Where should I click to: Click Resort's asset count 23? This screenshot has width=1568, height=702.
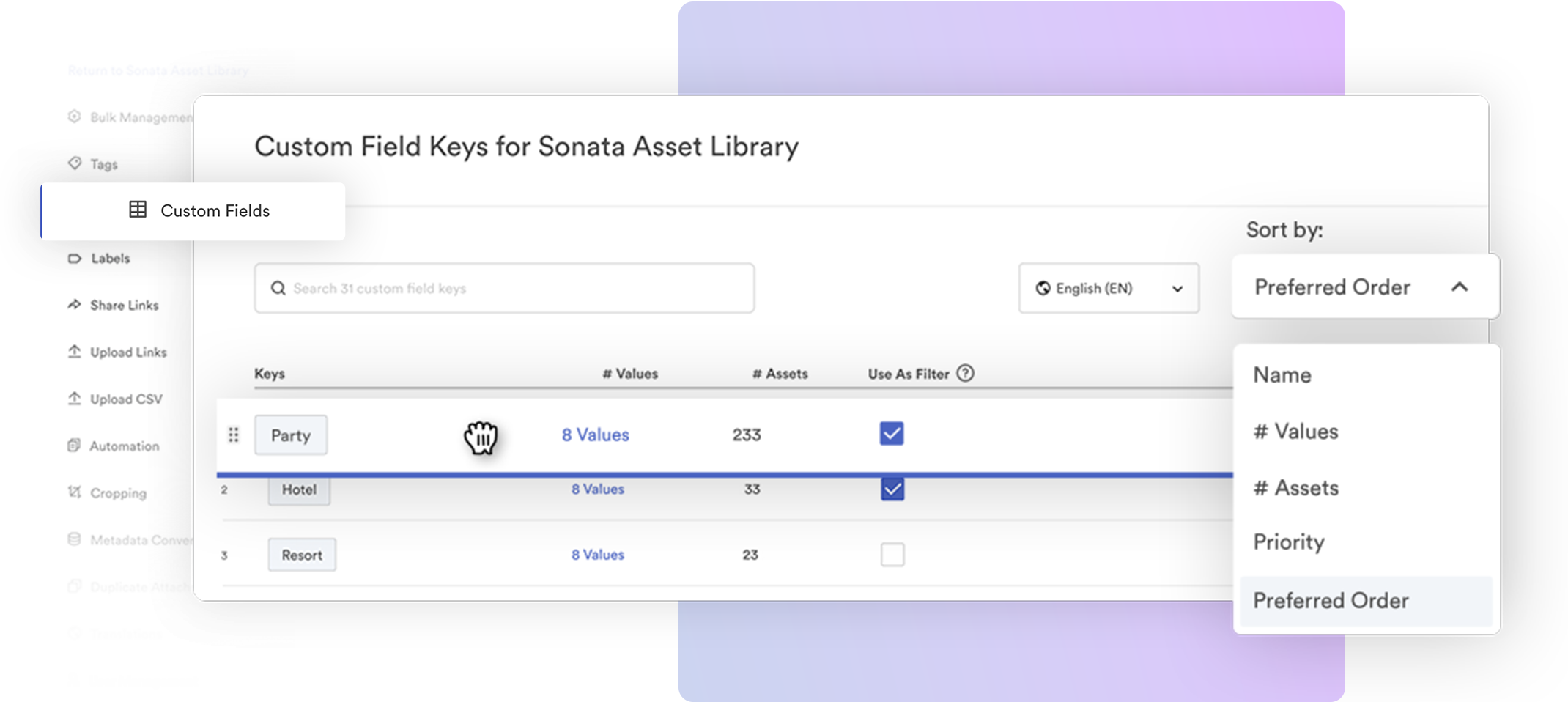click(x=750, y=555)
